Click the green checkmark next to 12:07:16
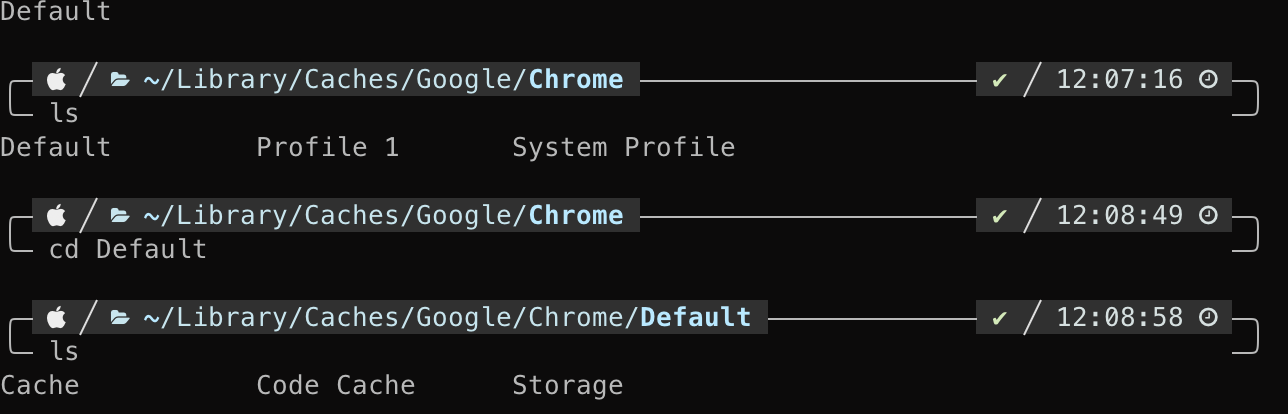This screenshot has height=414, width=1288. tap(999, 79)
